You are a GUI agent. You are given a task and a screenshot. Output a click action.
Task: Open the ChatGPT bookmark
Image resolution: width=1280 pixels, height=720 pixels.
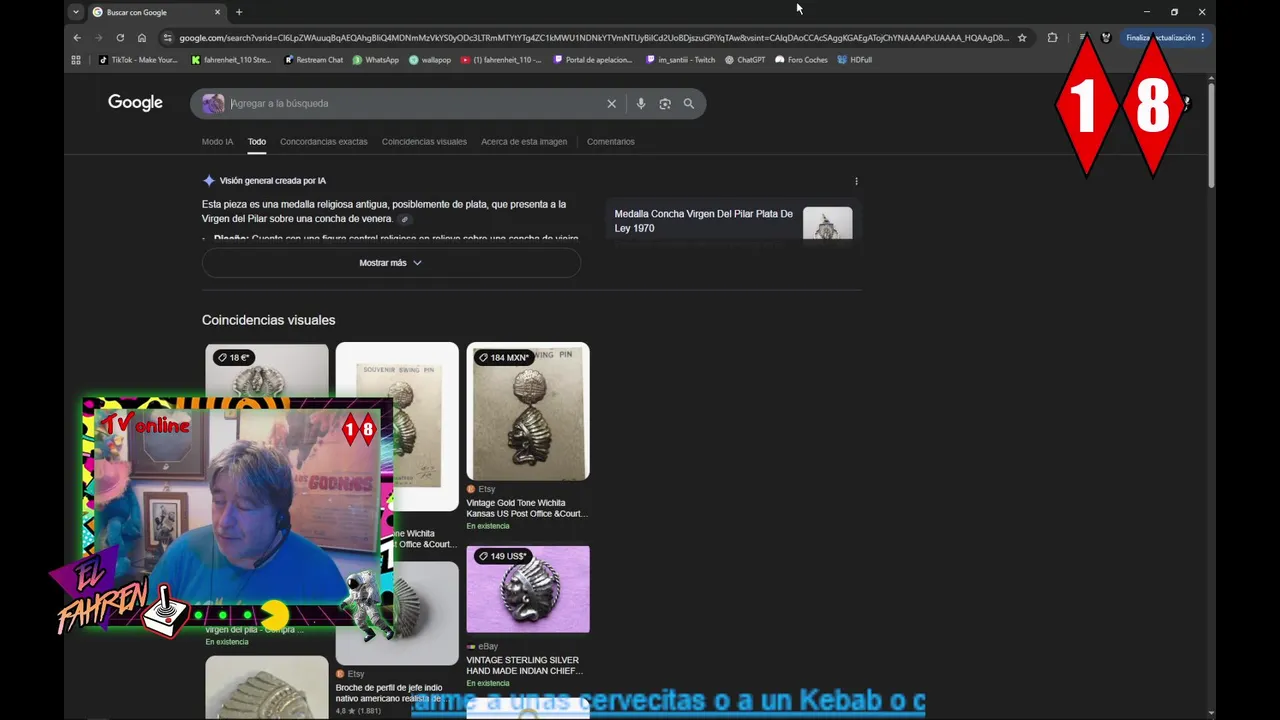click(x=745, y=60)
